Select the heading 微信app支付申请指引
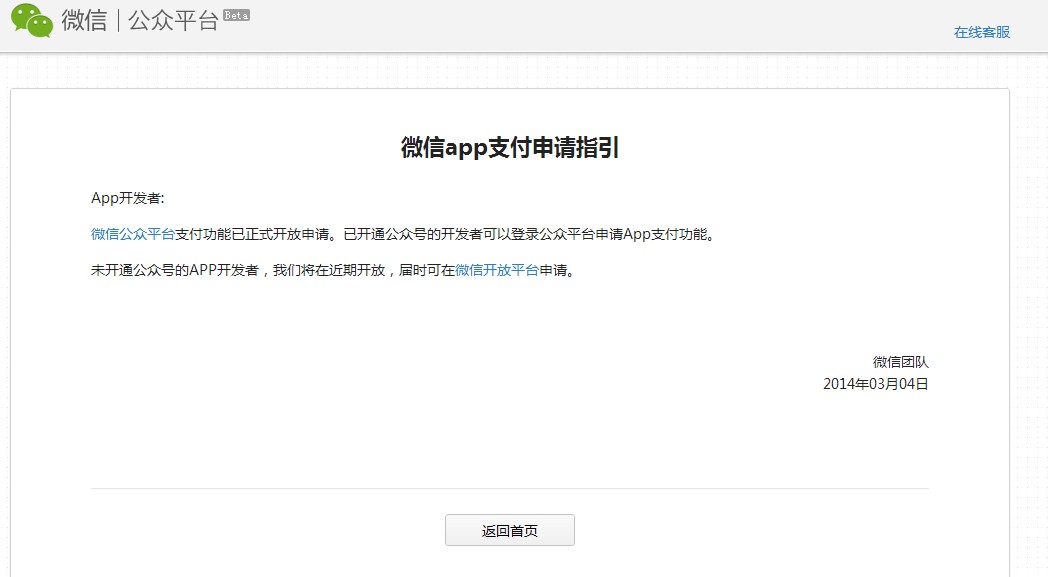This screenshot has width=1048, height=577. [x=510, y=147]
